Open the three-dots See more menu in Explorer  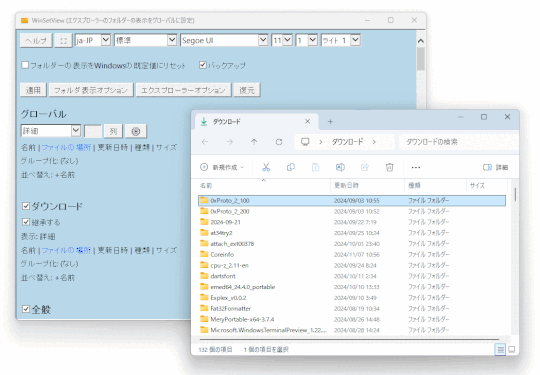[x=416, y=167]
